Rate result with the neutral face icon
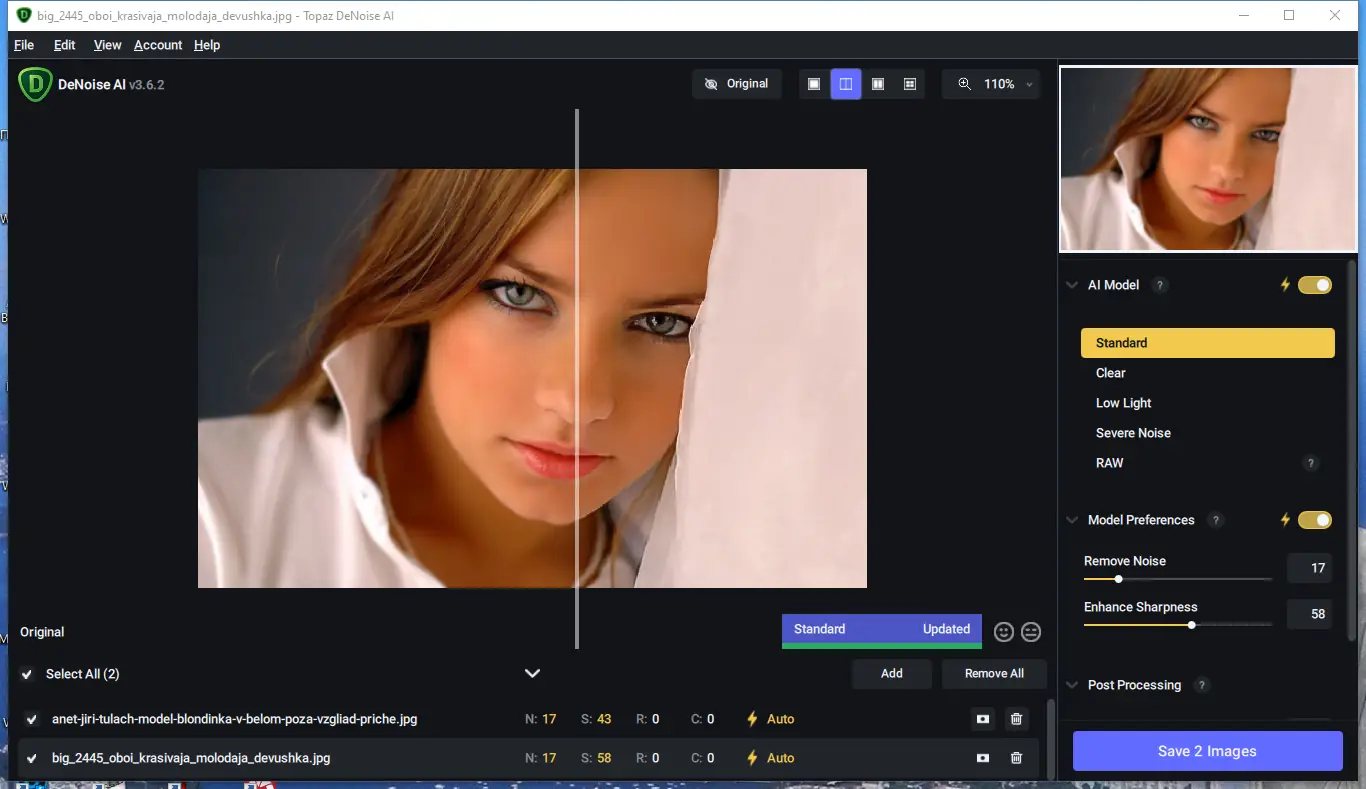Viewport: 1366px width, 789px height. click(x=1031, y=632)
